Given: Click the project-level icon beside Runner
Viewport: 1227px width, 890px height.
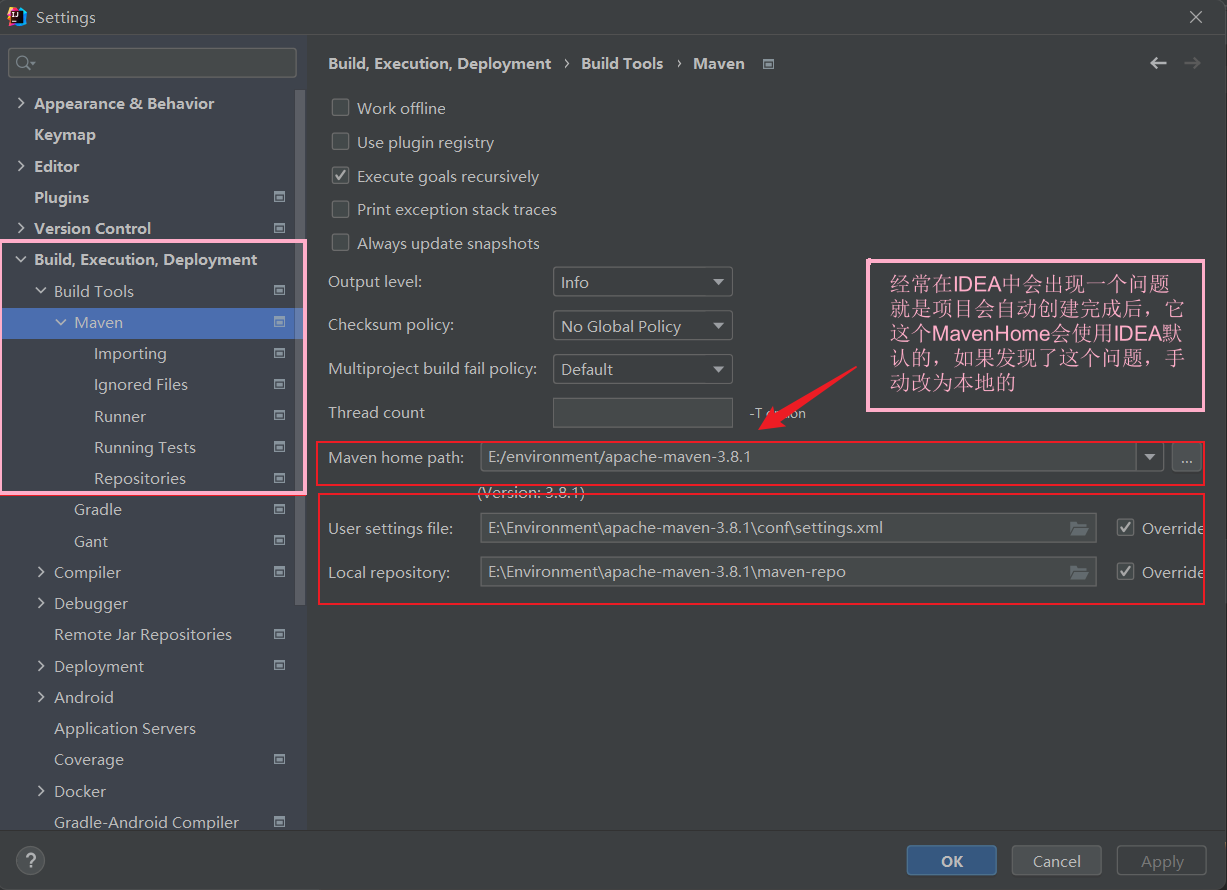Looking at the screenshot, I should [280, 416].
